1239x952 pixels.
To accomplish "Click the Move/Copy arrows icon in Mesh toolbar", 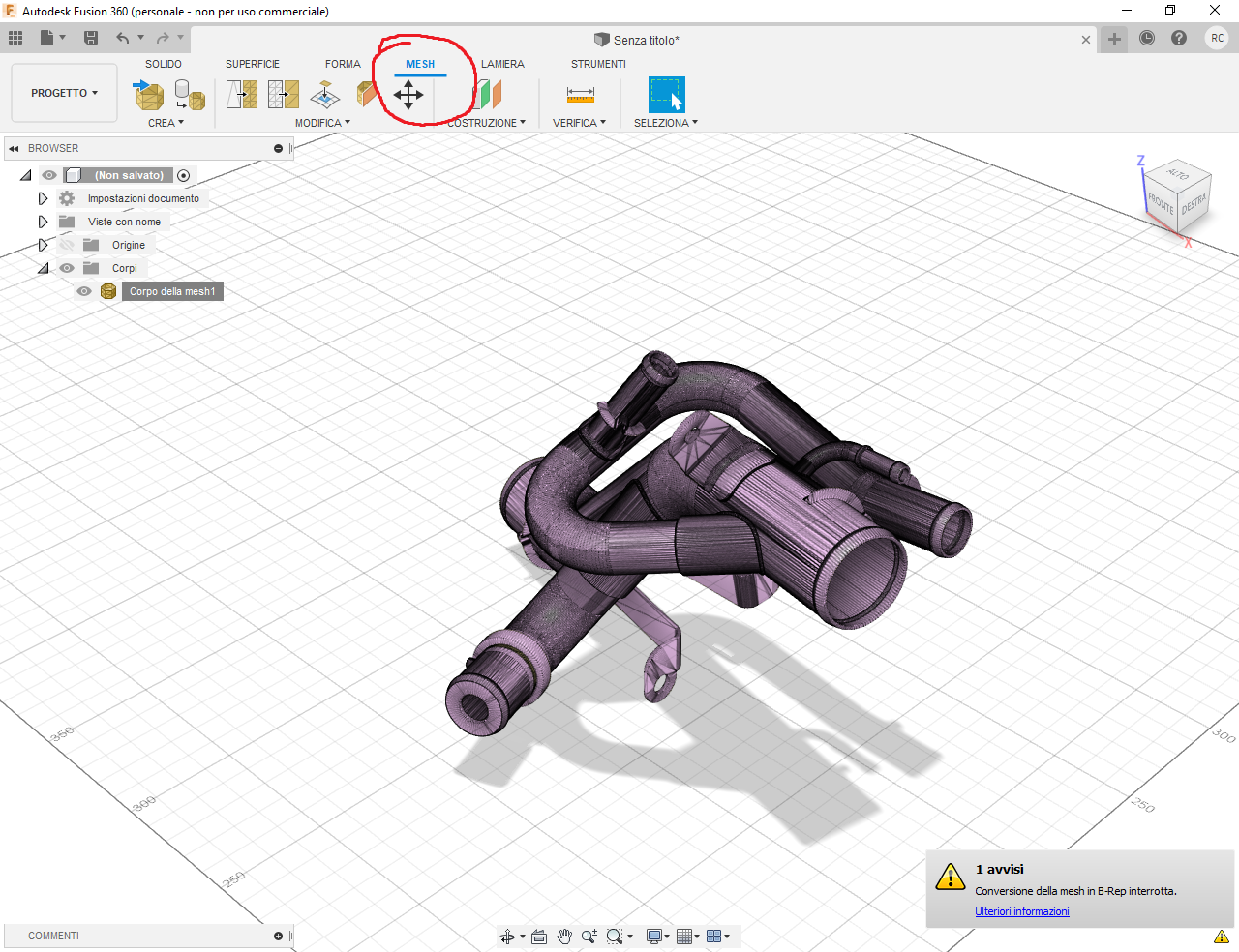I will (x=408, y=95).
